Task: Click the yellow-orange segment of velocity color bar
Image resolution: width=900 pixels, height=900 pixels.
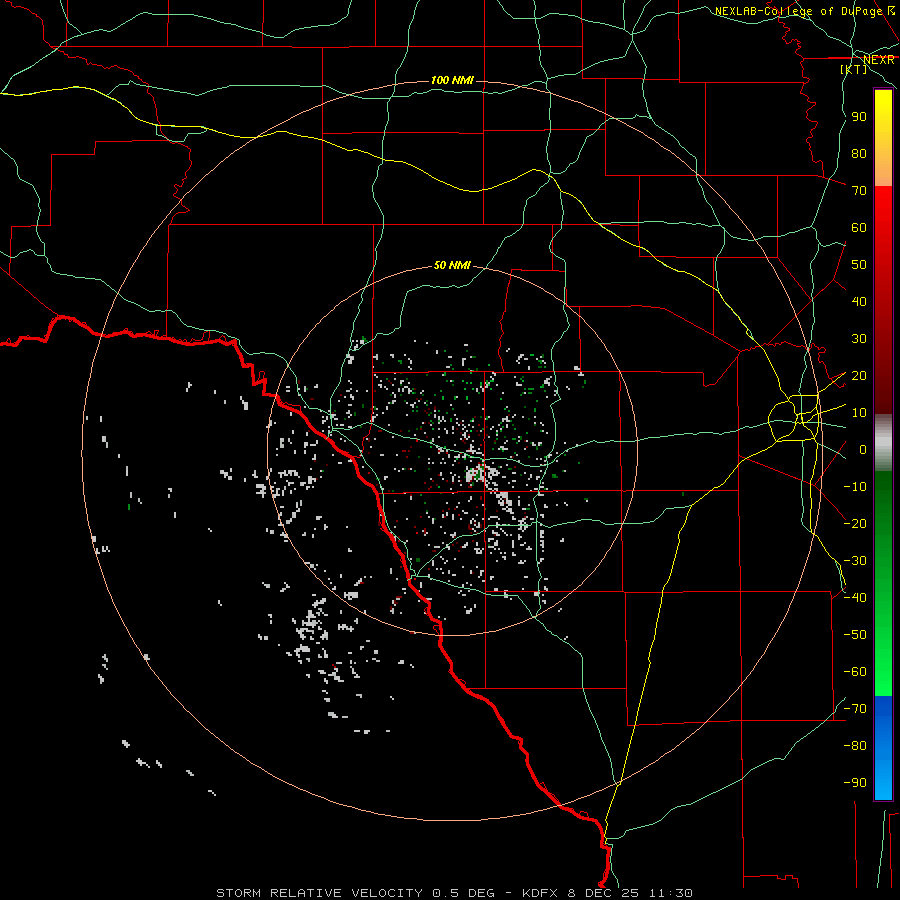Action: pos(883,138)
